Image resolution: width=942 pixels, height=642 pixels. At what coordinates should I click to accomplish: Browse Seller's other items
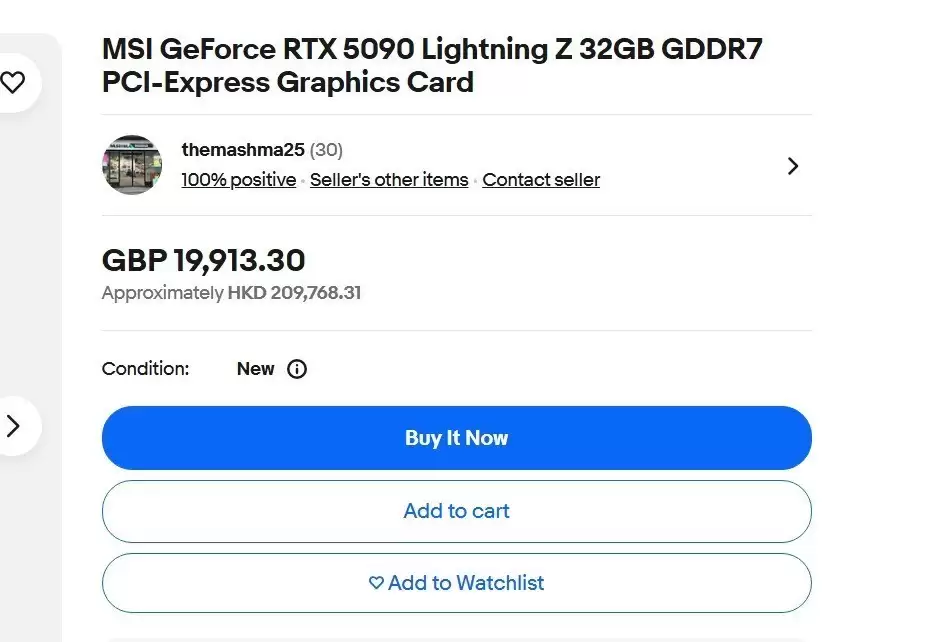[x=389, y=180]
